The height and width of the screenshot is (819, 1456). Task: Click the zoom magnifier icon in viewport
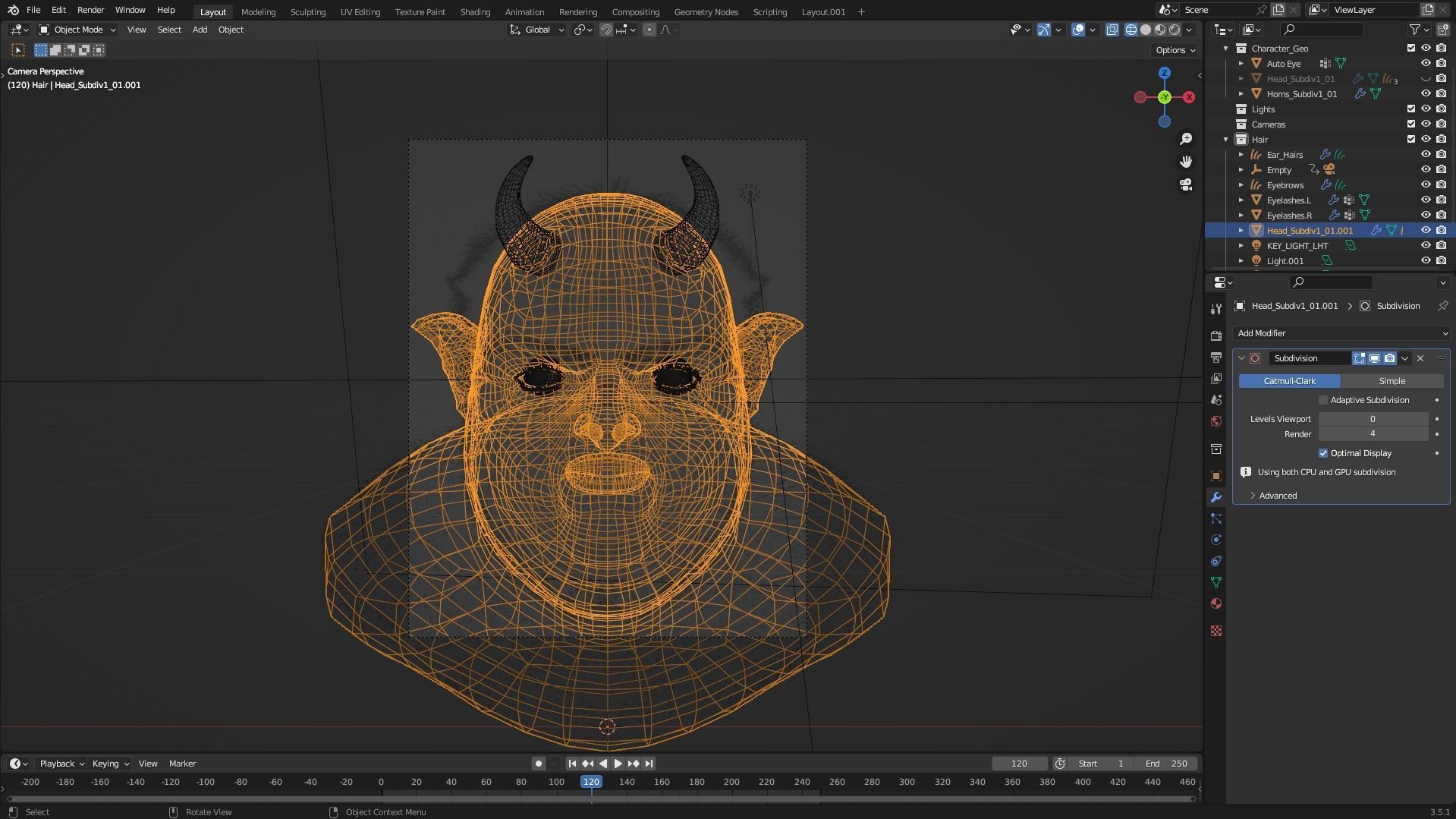point(1186,139)
